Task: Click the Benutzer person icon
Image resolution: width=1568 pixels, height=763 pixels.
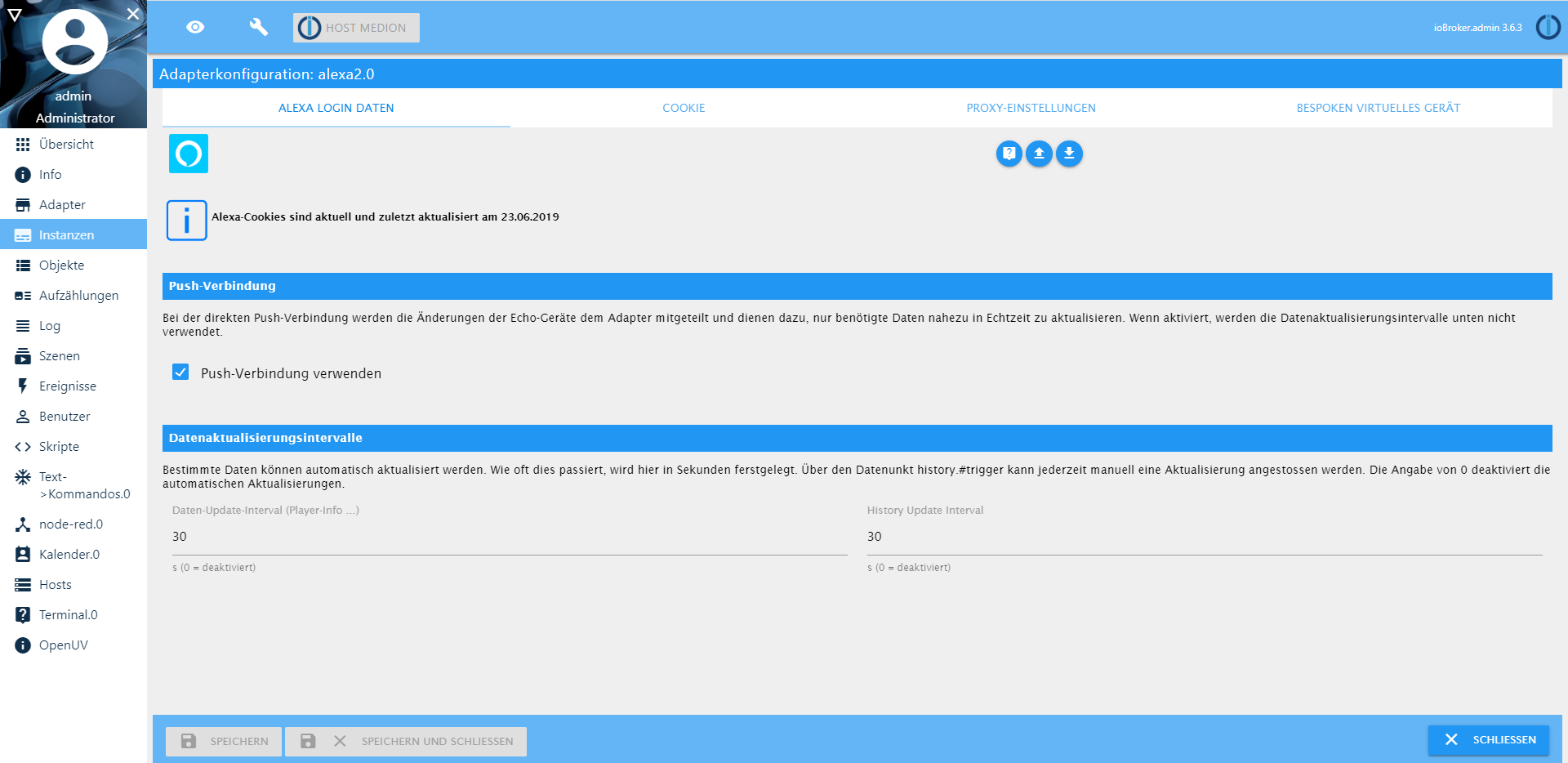Action: click(x=23, y=417)
